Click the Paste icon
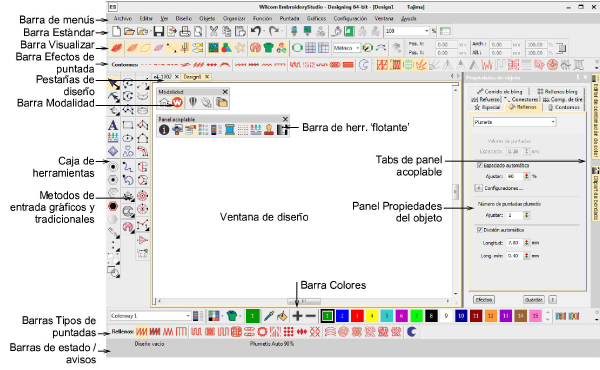Viewport: 600px width, 370px height. tap(240, 31)
